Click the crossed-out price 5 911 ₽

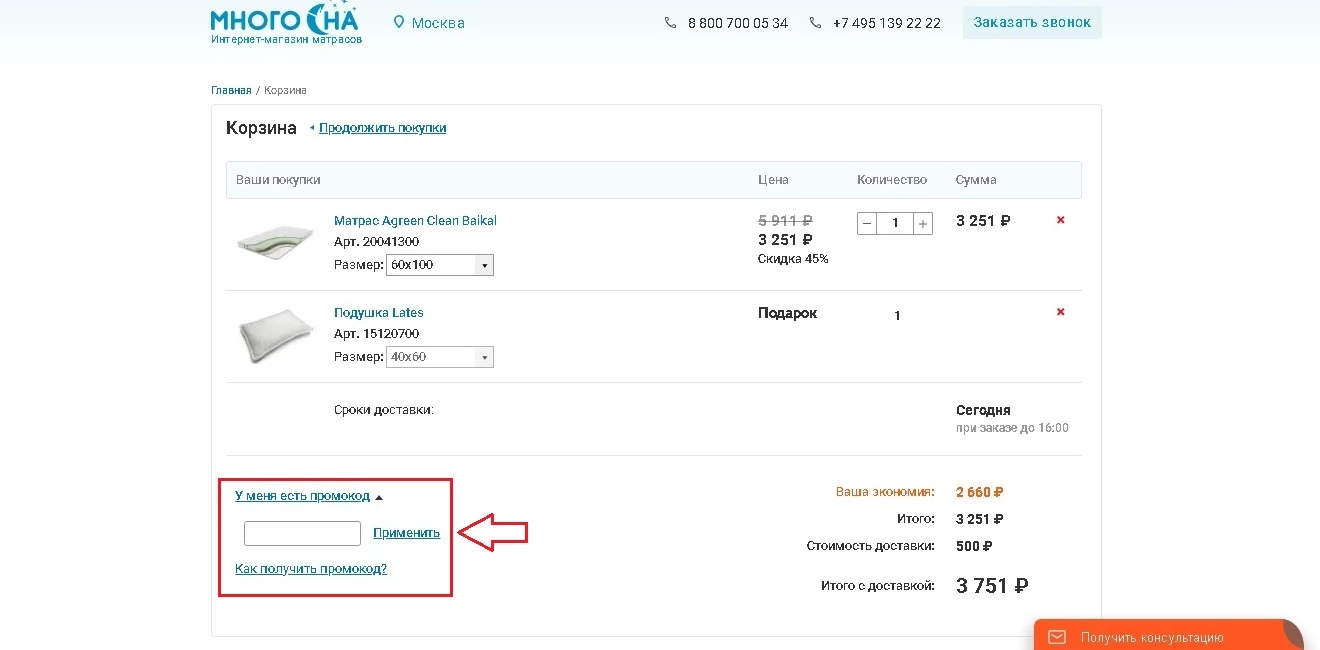coord(785,221)
